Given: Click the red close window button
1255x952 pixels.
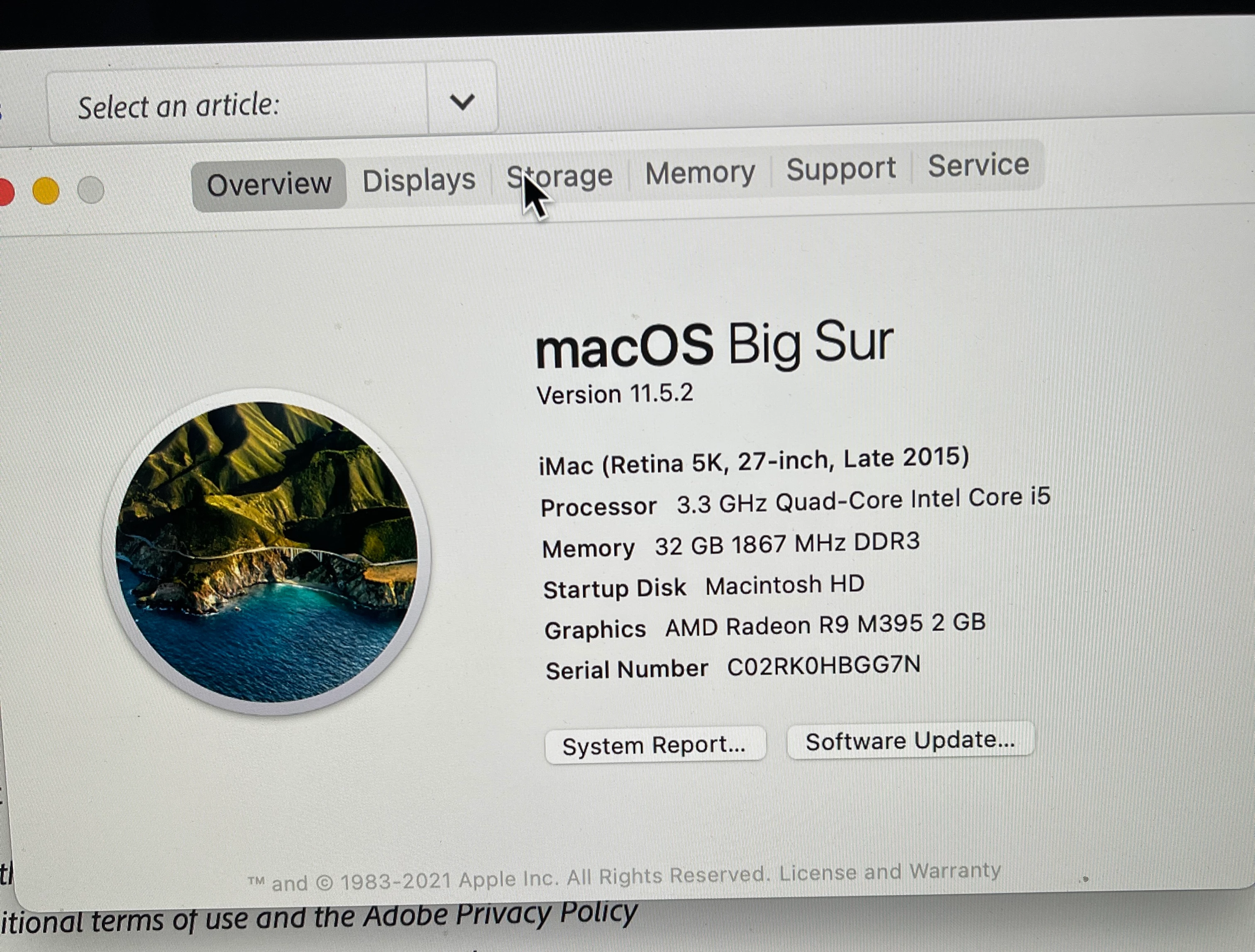Looking at the screenshot, I should click(x=6, y=192).
